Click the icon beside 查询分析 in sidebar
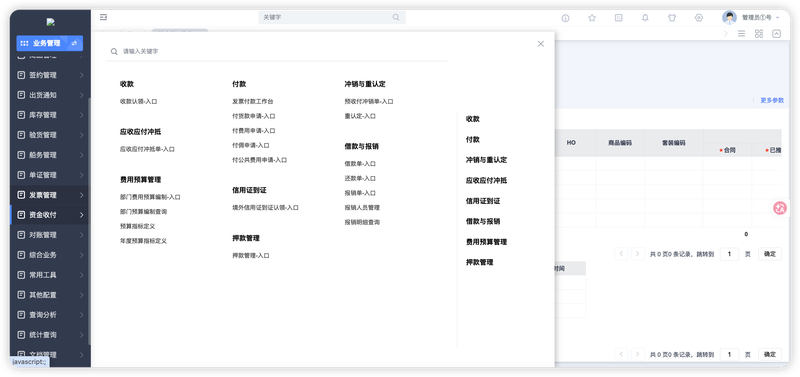Viewport: 800px width, 377px height. (21, 315)
